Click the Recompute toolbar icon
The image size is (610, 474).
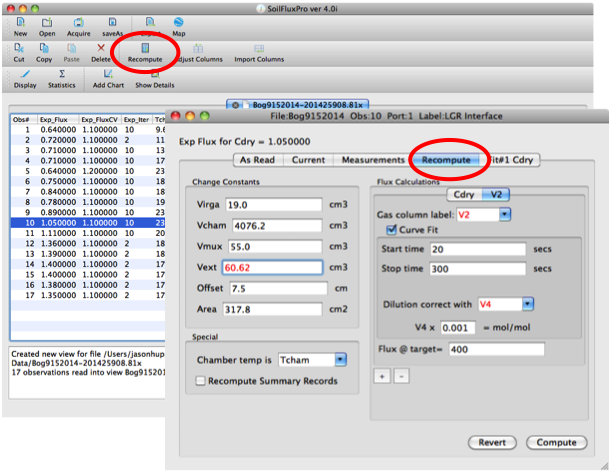145,53
